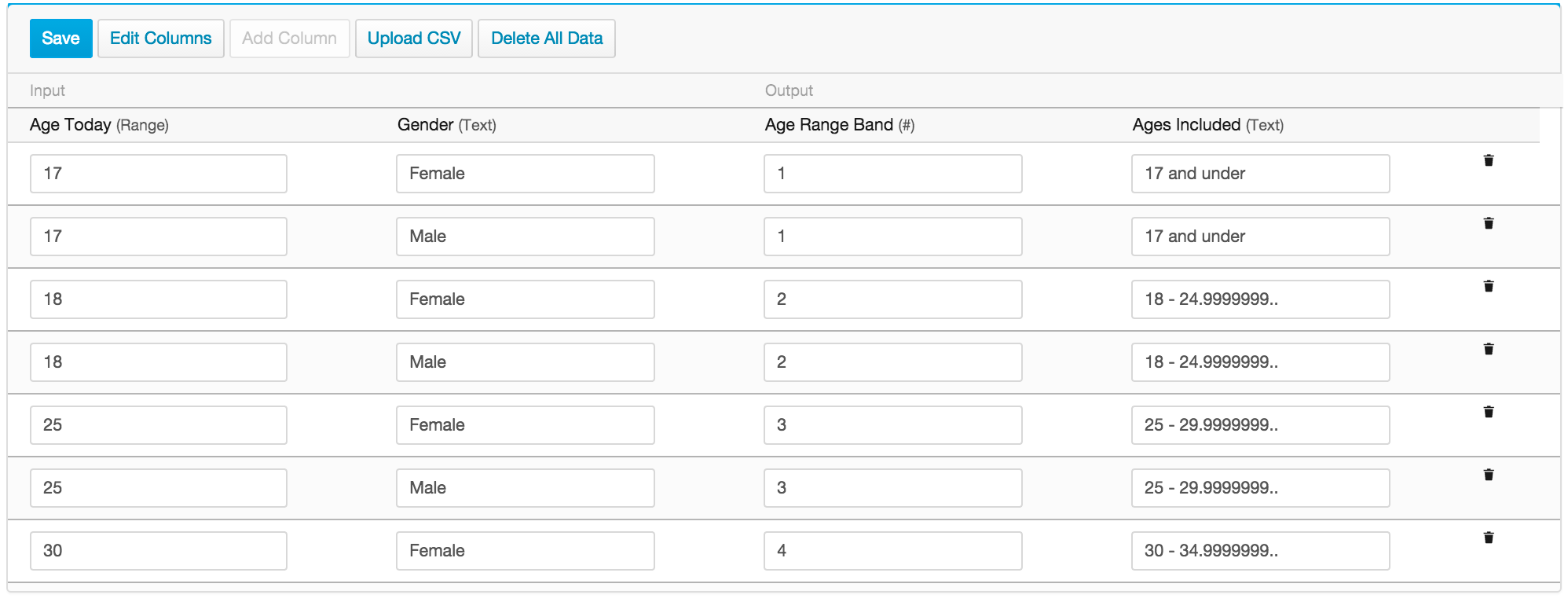Click the 'Age Range Band (#)' column header

[840, 125]
